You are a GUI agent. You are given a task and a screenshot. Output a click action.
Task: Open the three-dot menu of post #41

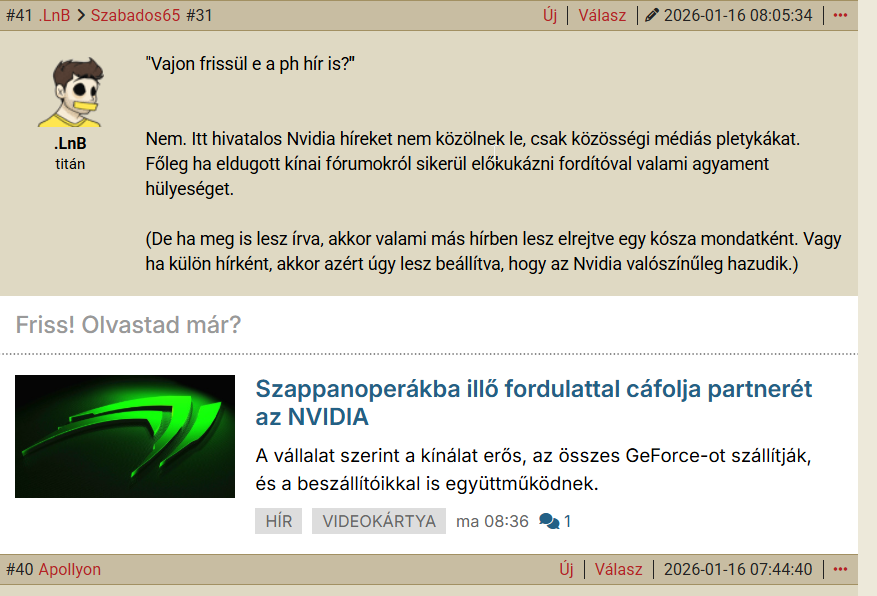tap(840, 15)
